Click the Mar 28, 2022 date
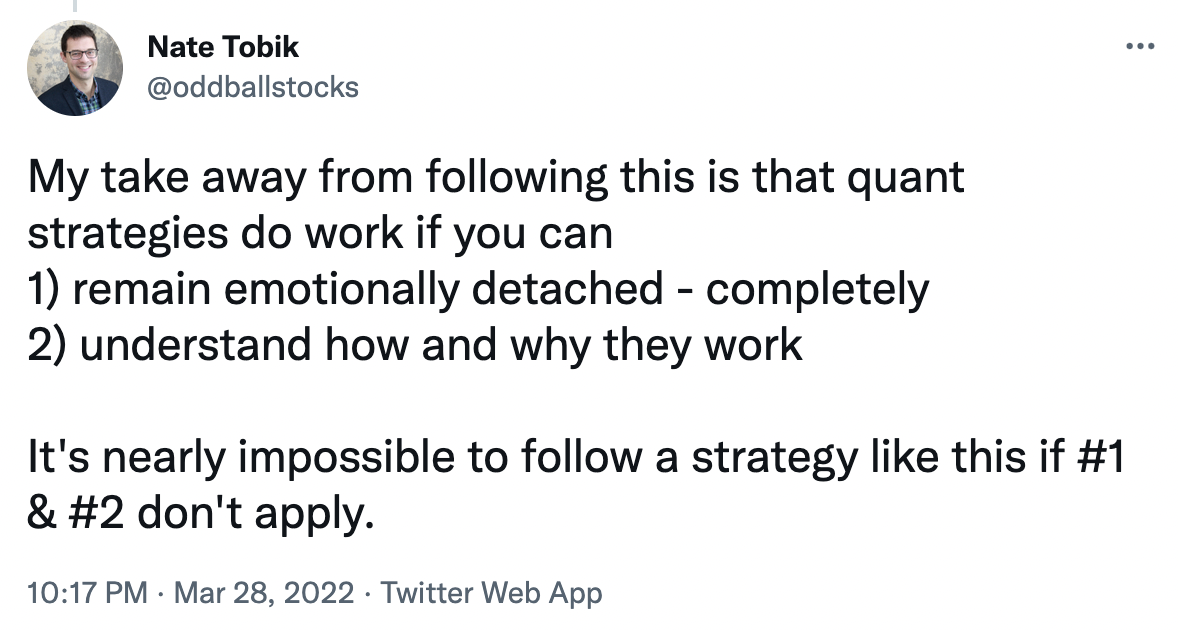Image resolution: width=1178 pixels, height=630 pixels. [264, 592]
